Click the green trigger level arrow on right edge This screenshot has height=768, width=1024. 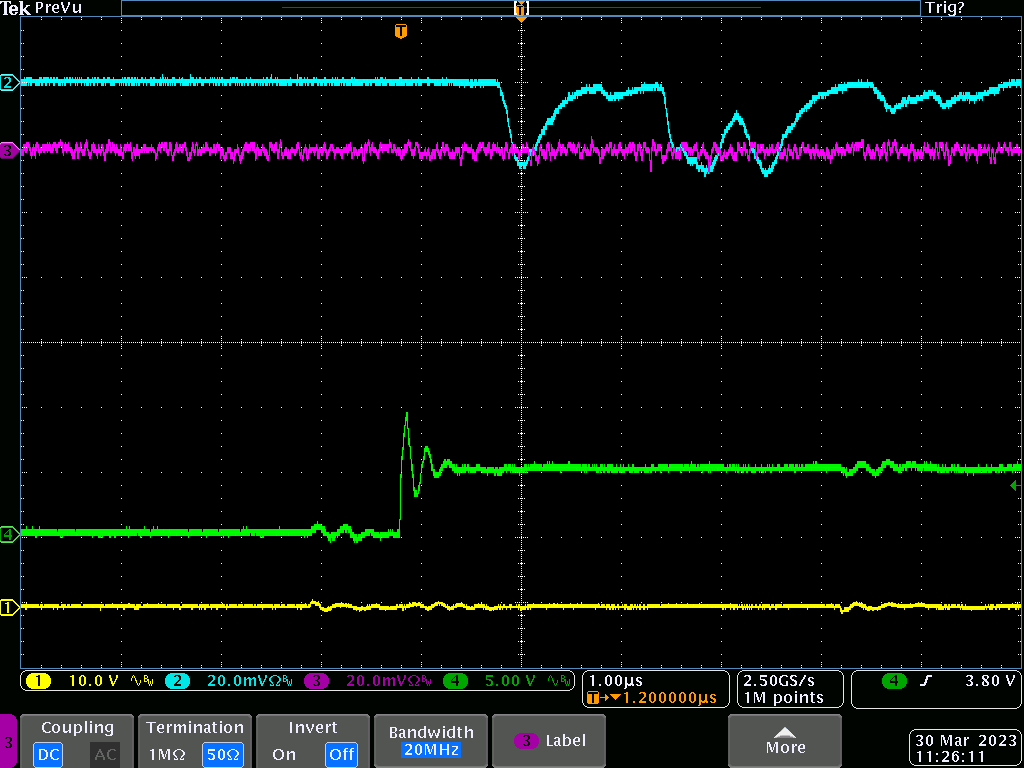coord(1016,486)
